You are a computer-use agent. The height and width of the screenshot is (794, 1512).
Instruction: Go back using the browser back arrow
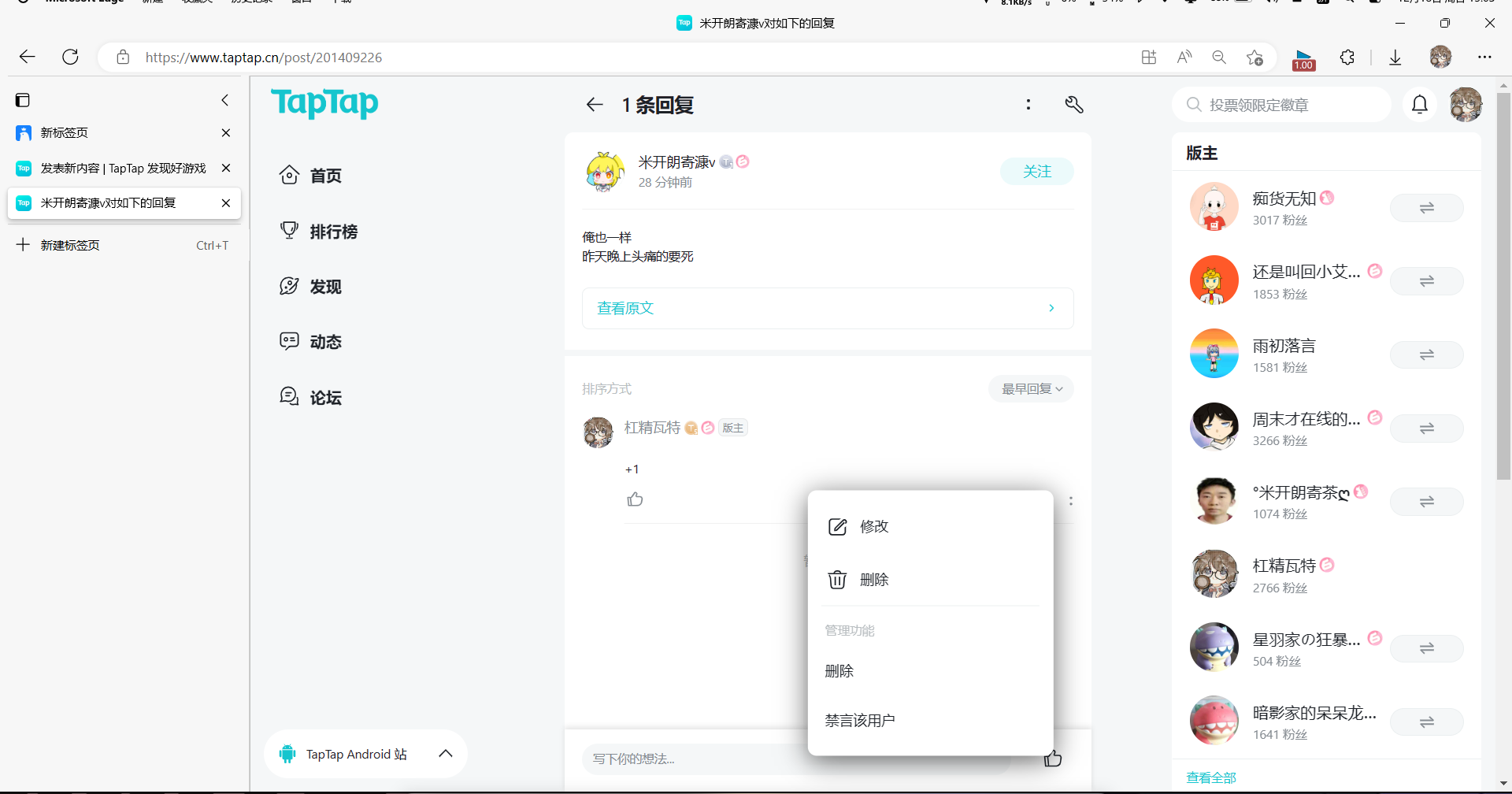[x=28, y=57]
